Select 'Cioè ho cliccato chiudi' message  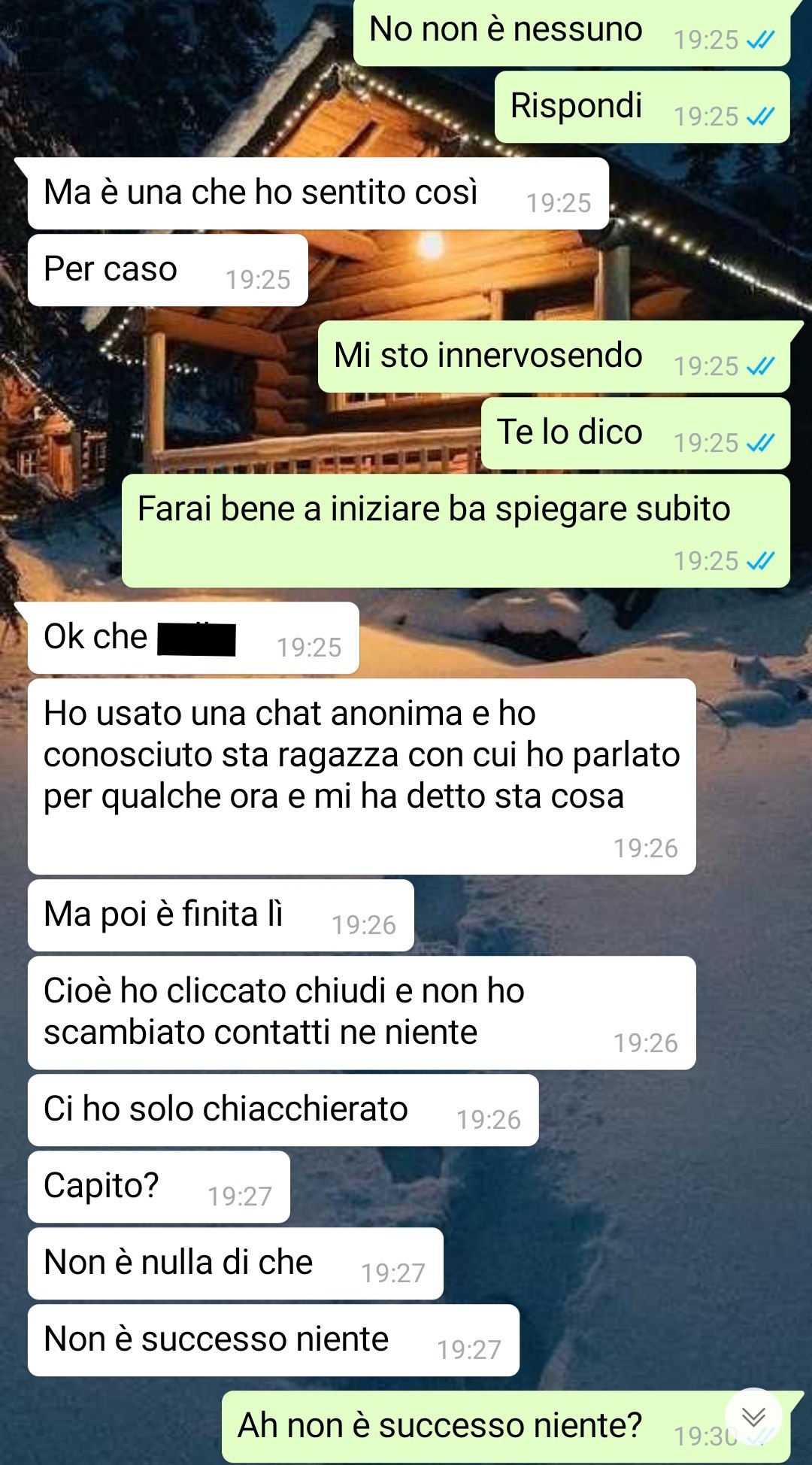362,1013
